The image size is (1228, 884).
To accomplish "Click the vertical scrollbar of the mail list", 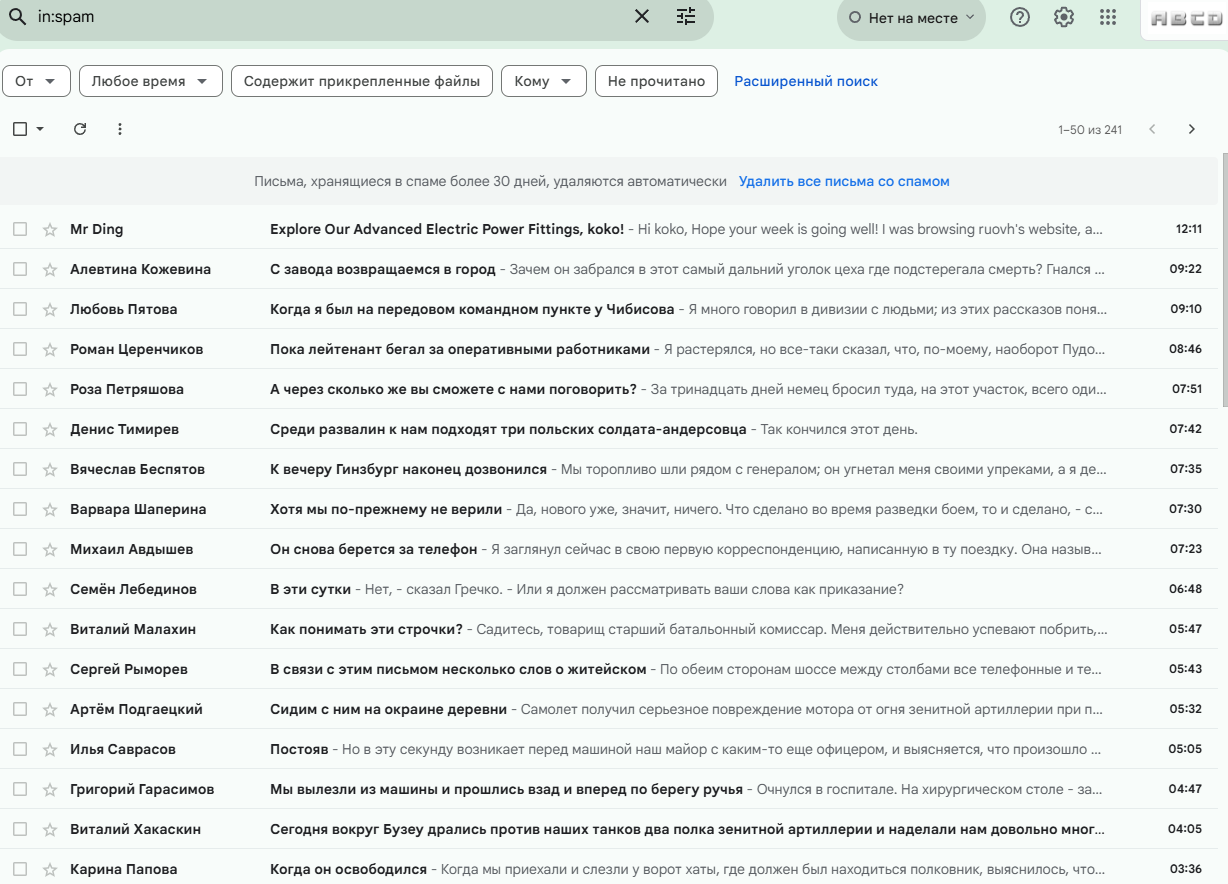I will tap(1224, 280).
